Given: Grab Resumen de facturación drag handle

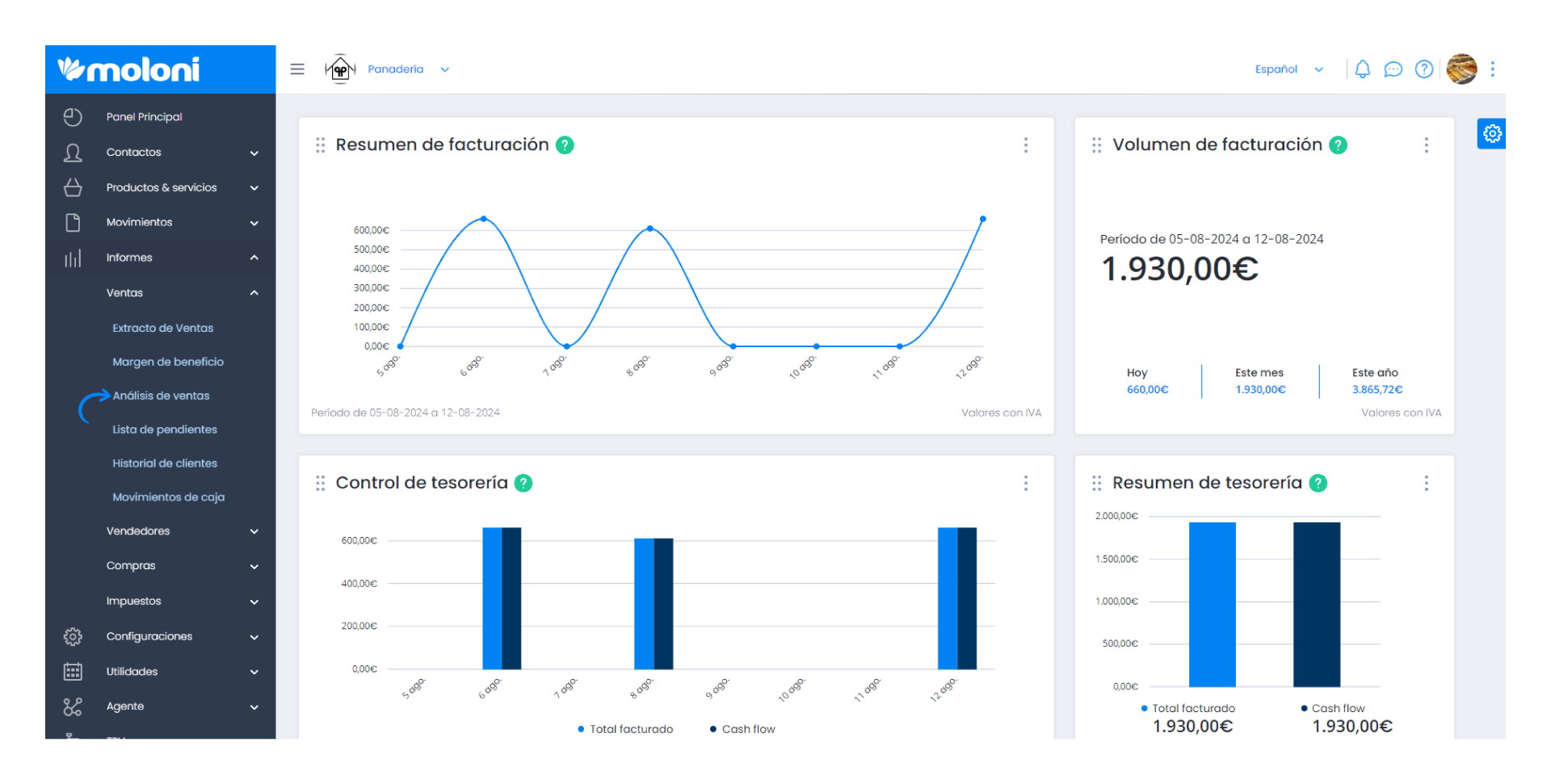Looking at the screenshot, I should pyautogui.click(x=321, y=145).
